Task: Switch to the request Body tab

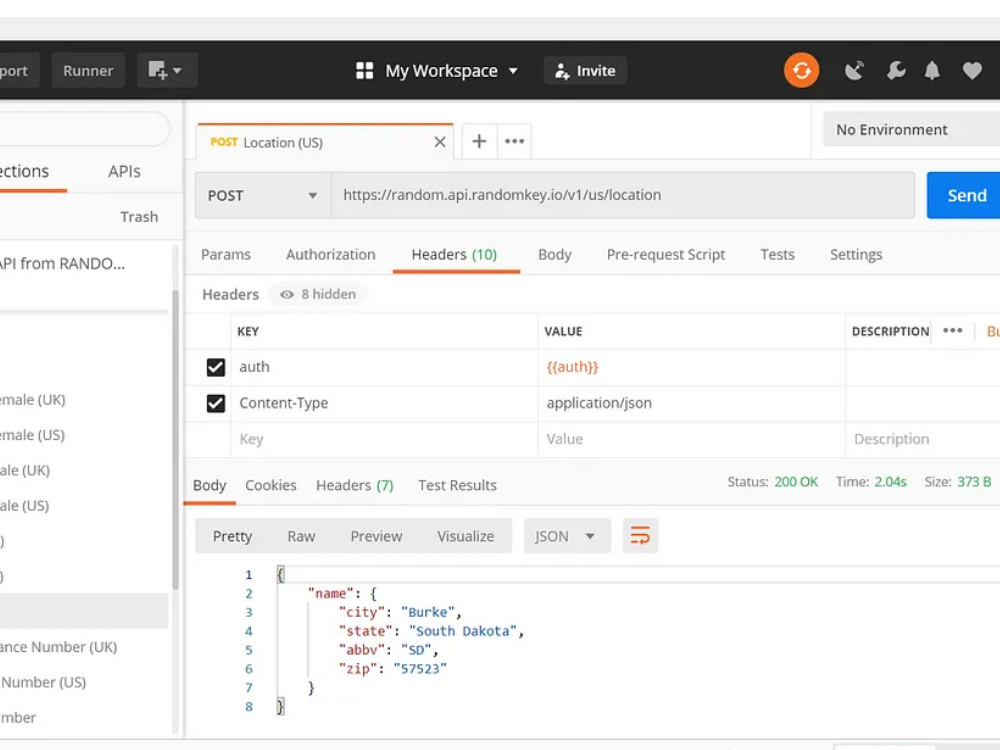Action: click(x=554, y=254)
